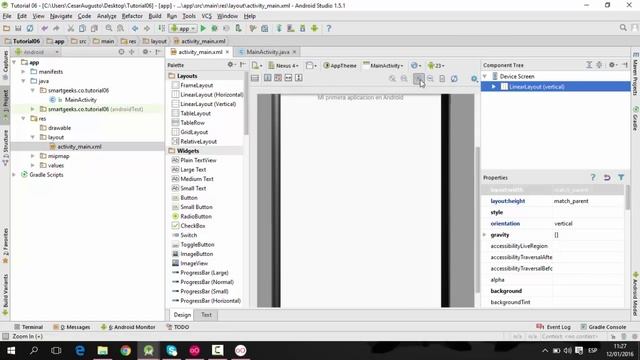Click the Zoom Out icon in the design toolbar
640x360 pixels.
pyautogui.click(x=430, y=78)
